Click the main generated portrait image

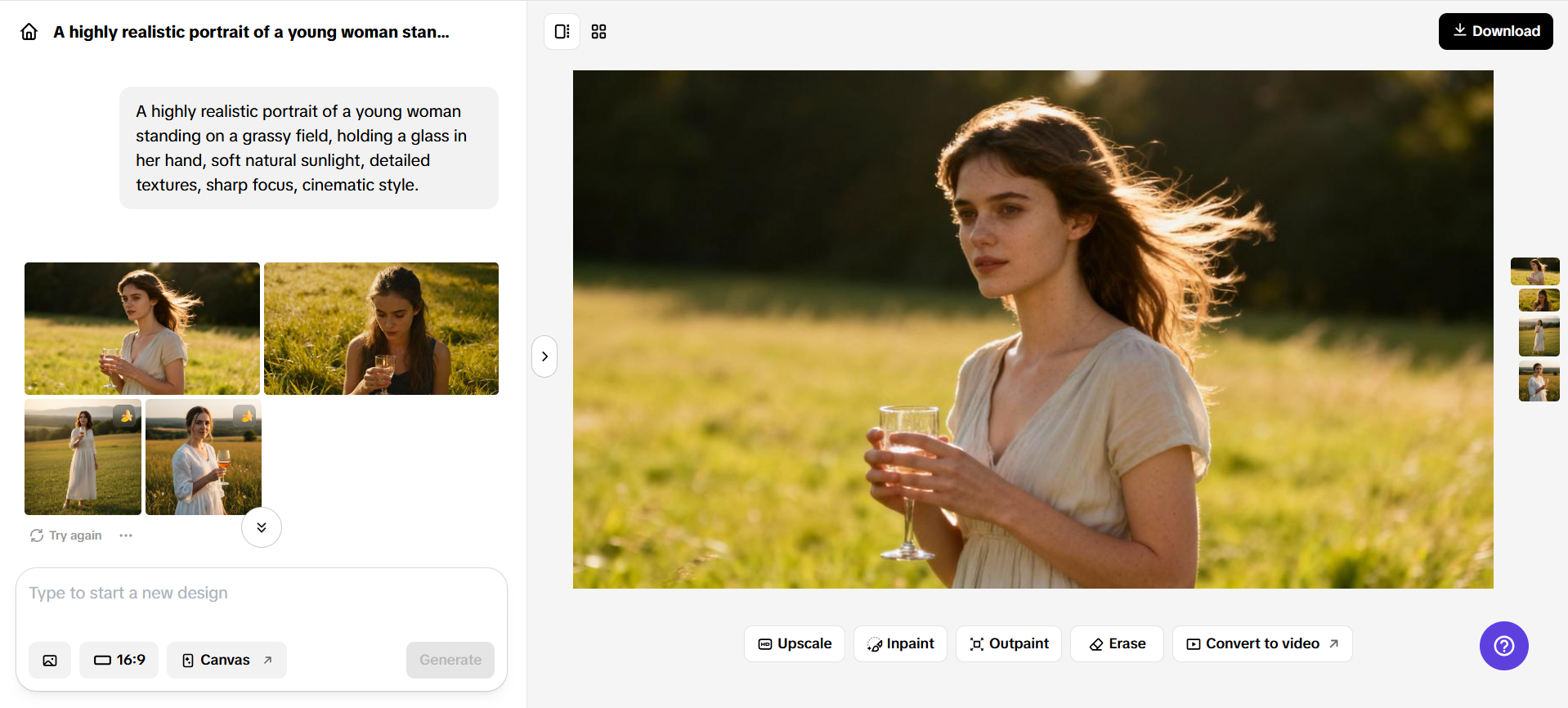point(1033,329)
